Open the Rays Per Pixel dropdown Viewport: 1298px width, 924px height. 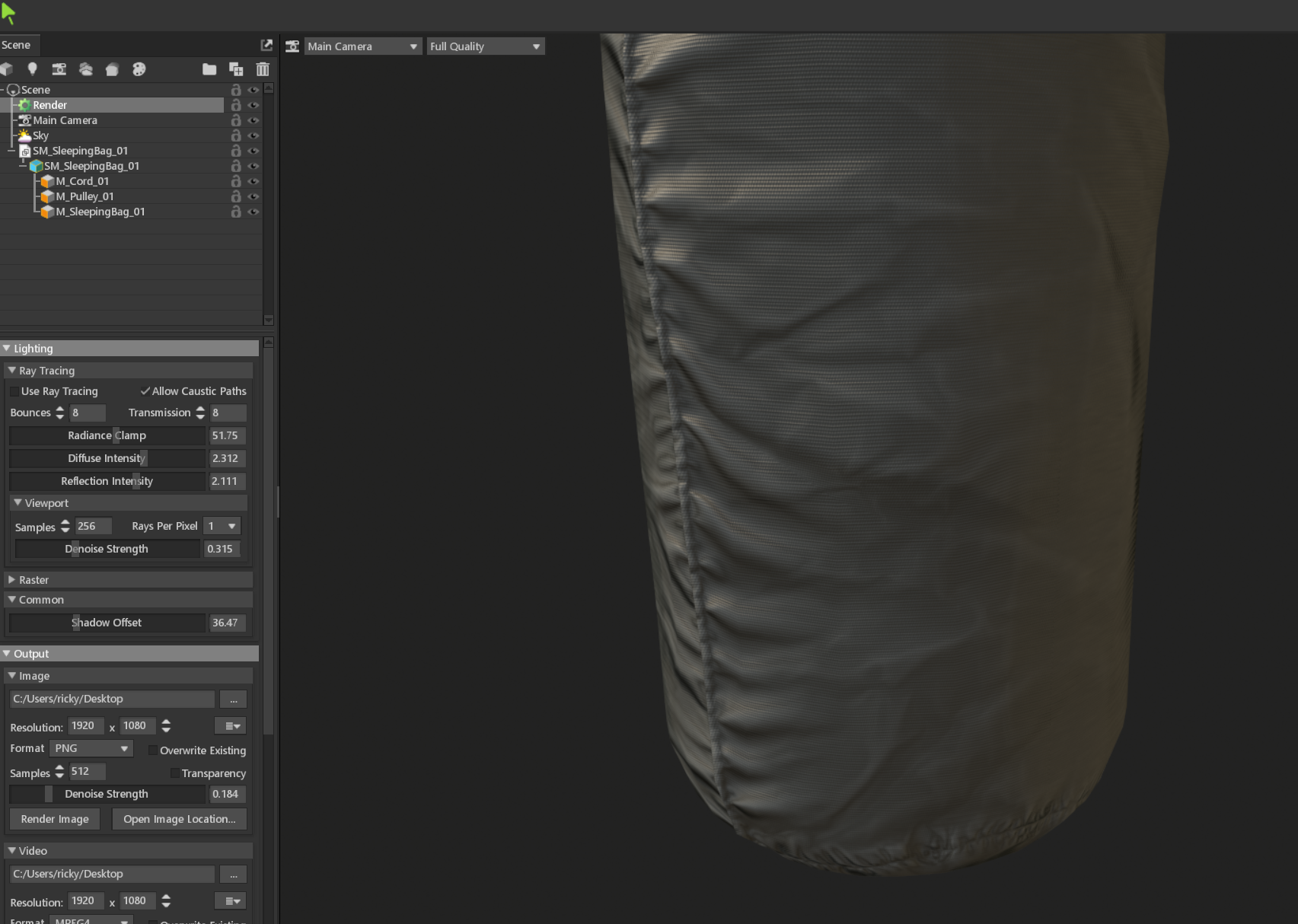tap(222, 526)
